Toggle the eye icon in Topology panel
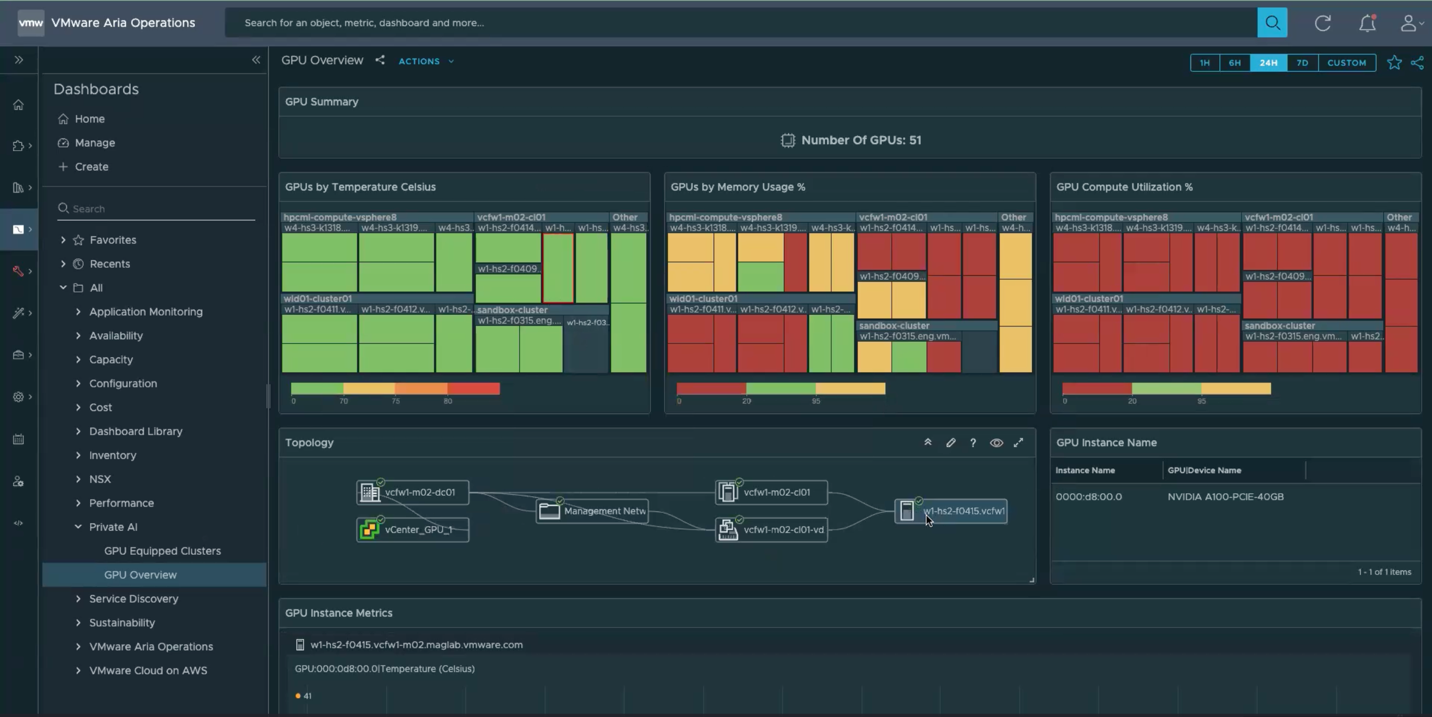Image resolution: width=1432 pixels, height=717 pixels. 996,443
